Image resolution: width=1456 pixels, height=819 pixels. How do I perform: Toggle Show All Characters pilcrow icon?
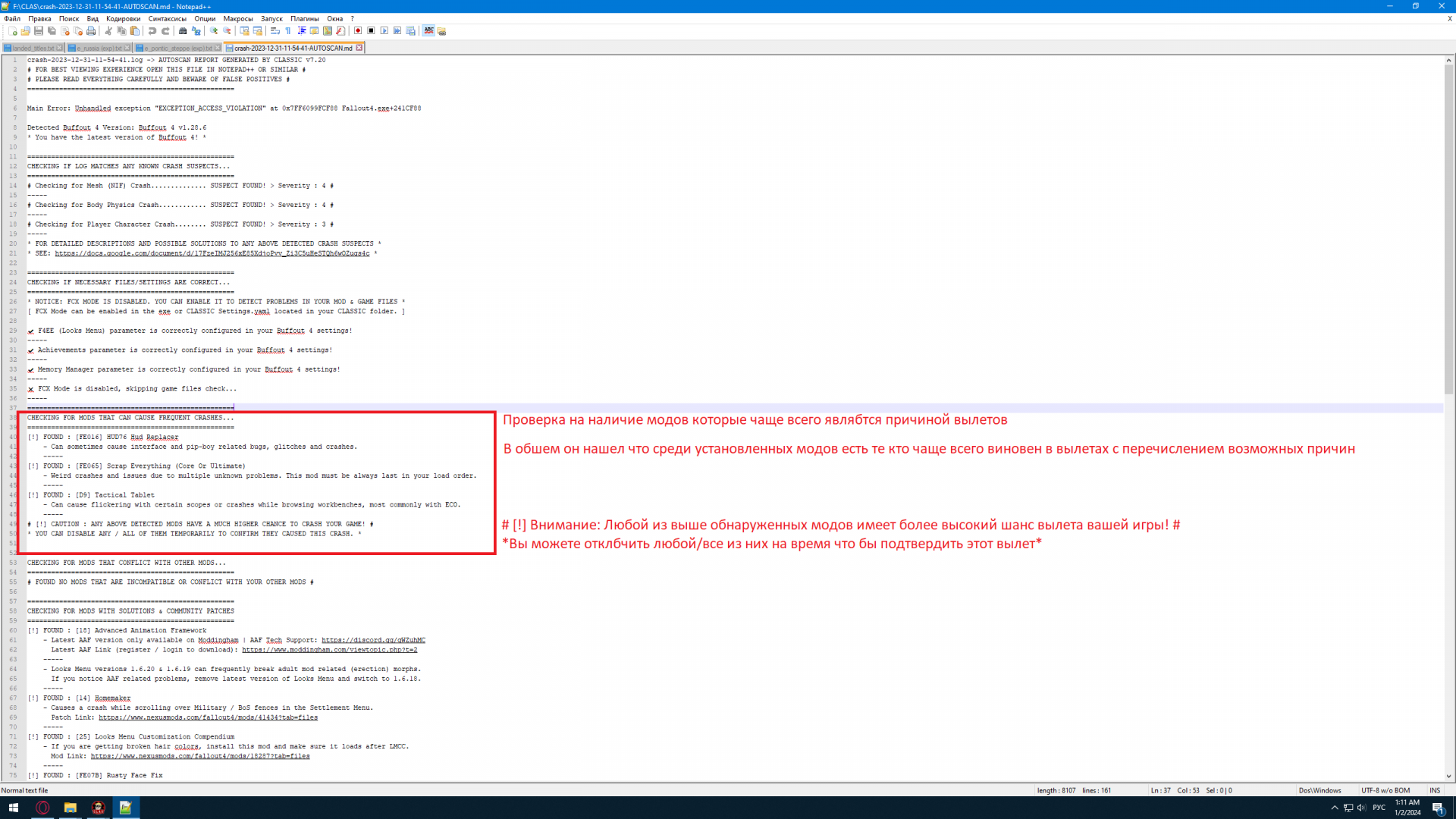[x=288, y=31]
